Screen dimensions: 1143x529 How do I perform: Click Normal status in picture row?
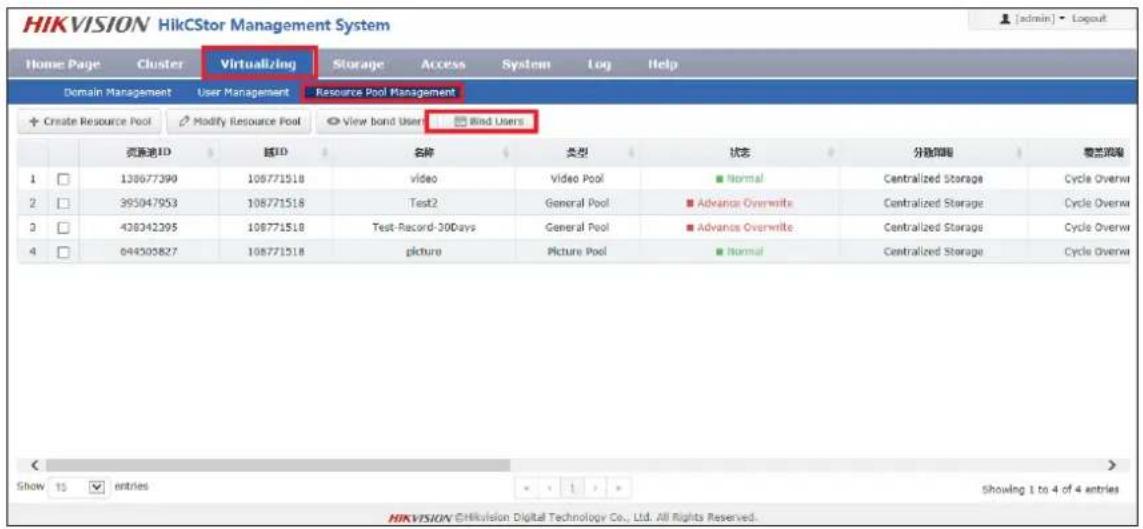point(740,252)
